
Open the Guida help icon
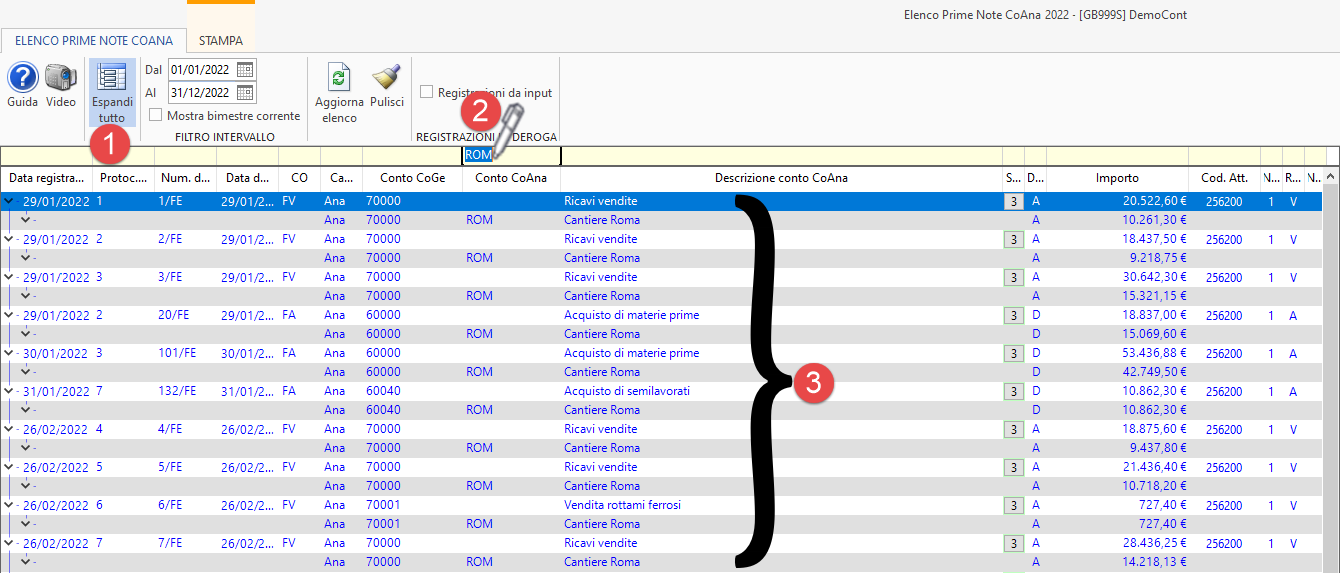(x=22, y=77)
